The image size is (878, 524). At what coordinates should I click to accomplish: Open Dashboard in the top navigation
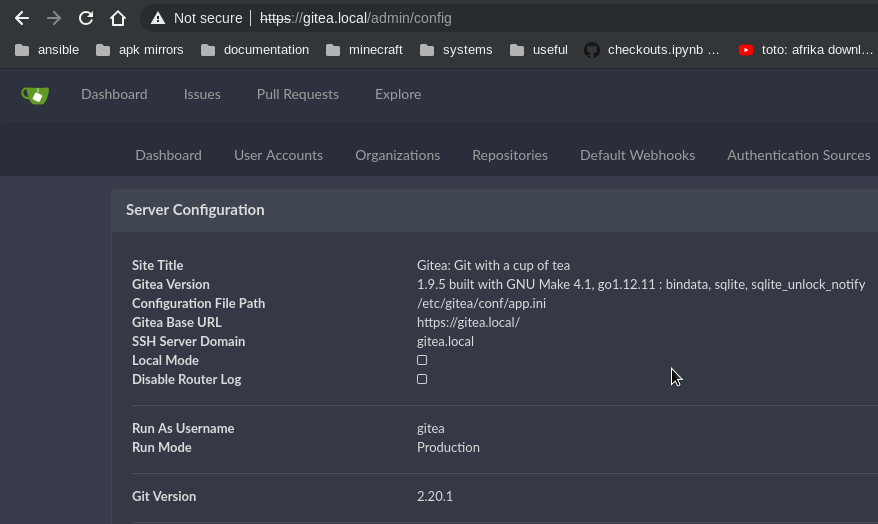tap(114, 94)
